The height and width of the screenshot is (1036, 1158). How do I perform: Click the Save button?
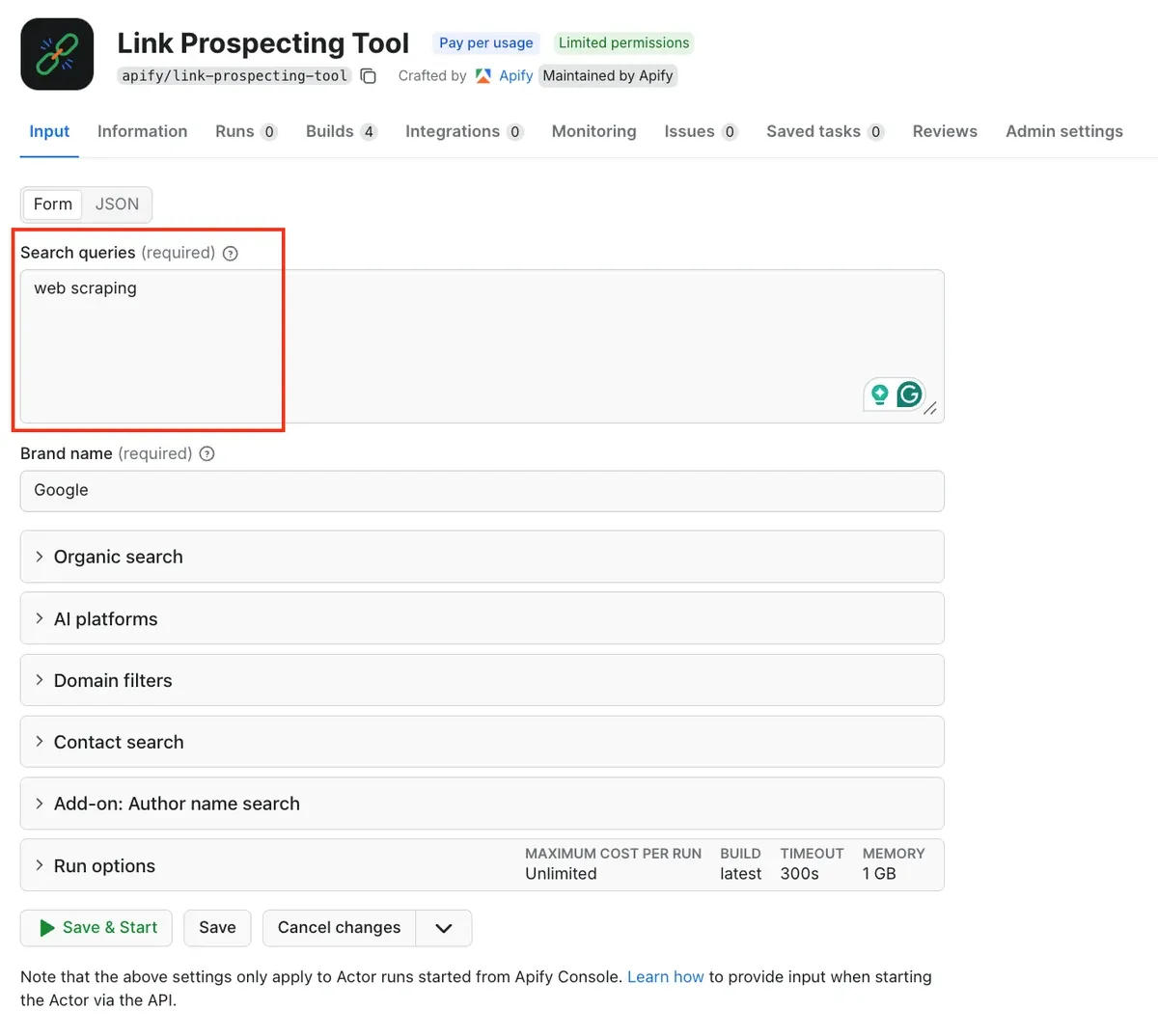(x=217, y=928)
